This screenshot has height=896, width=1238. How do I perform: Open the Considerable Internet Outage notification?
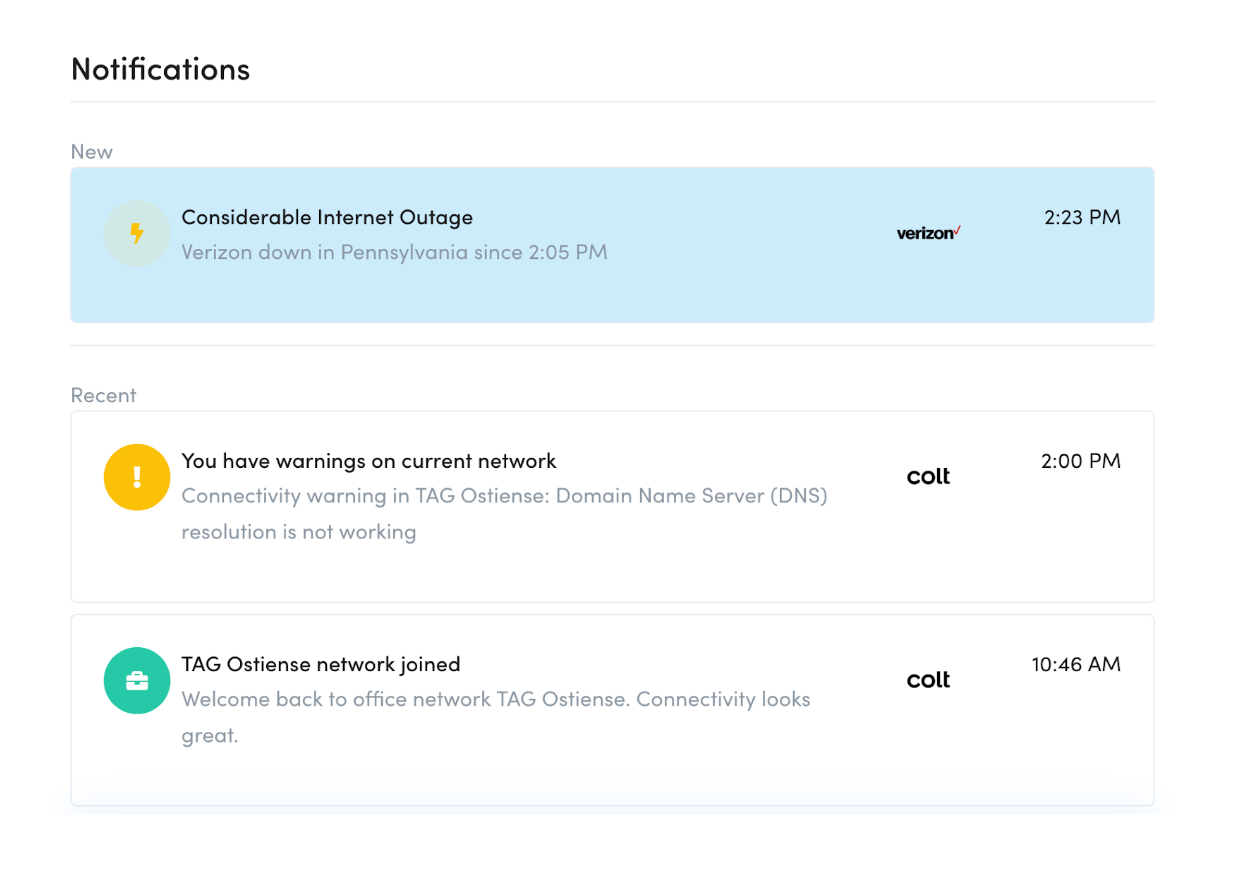[612, 244]
